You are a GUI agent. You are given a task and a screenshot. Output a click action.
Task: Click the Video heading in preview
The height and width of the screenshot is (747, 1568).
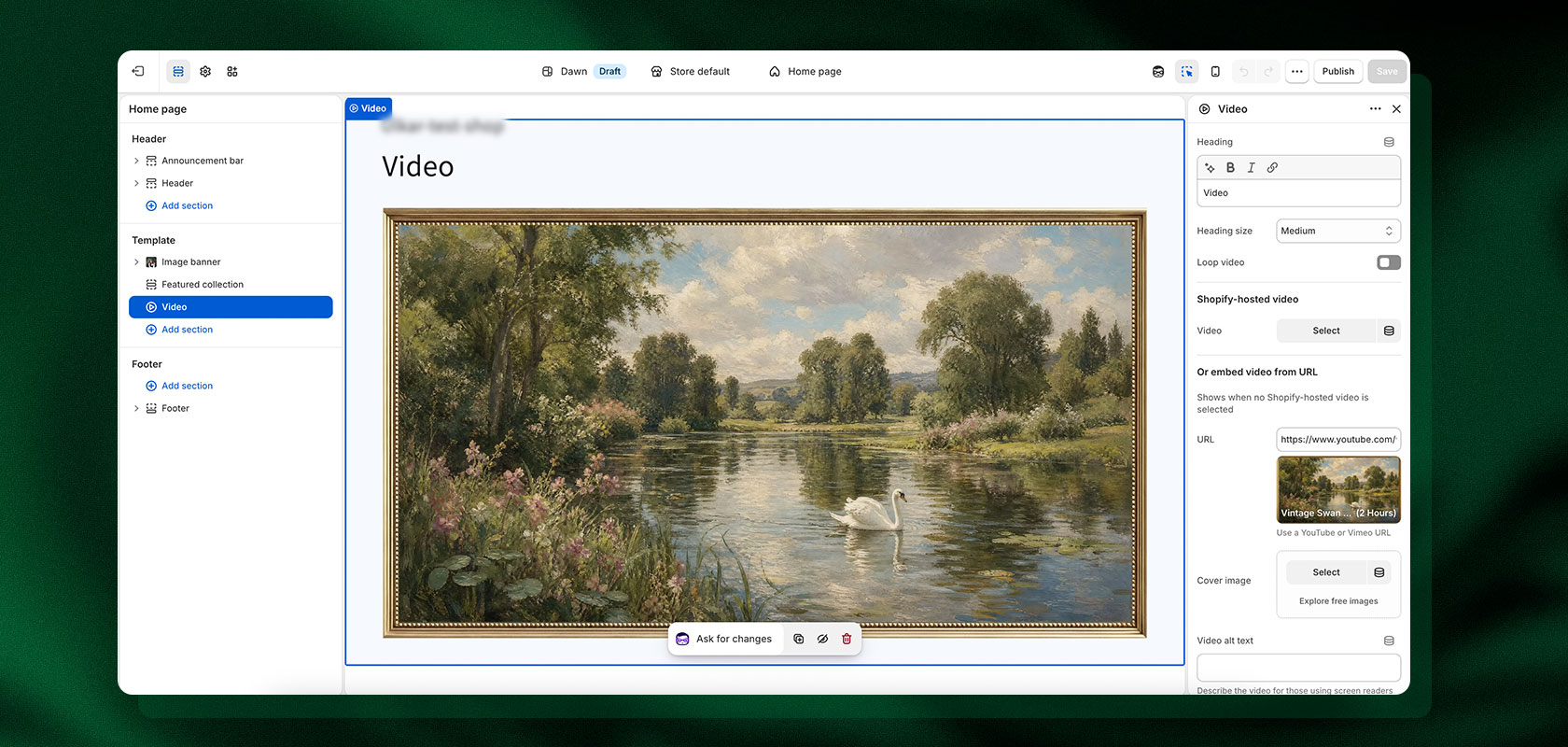pyautogui.click(x=417, y=166)
